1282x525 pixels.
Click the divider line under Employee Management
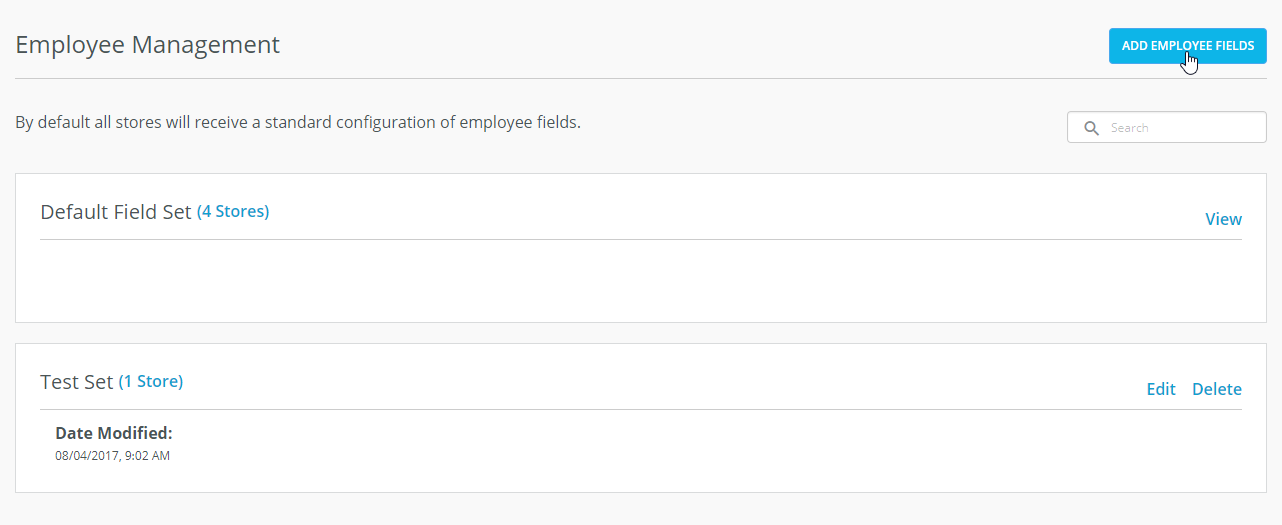(640, 78)
